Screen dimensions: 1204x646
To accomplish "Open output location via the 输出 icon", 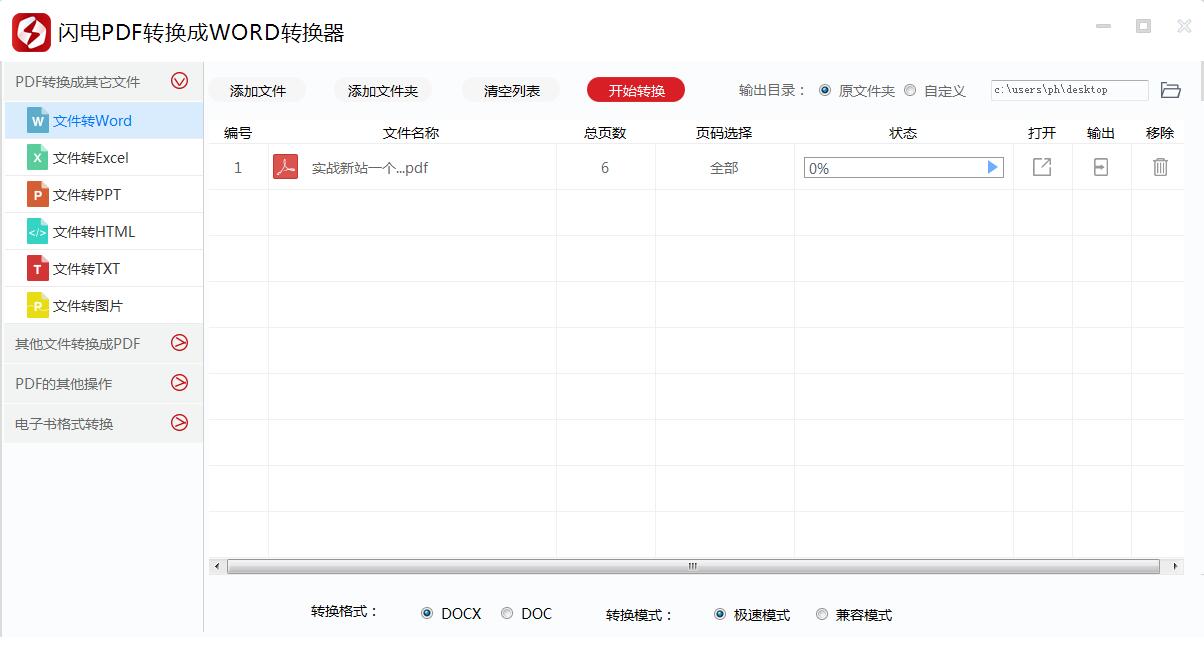I will [1100, 167].
